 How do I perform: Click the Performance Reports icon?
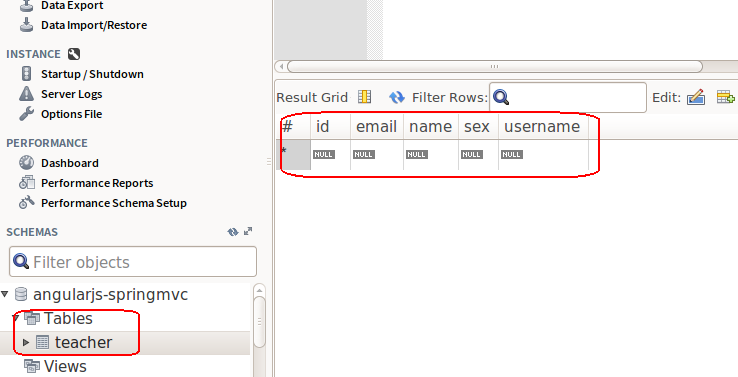coord(26,183)
